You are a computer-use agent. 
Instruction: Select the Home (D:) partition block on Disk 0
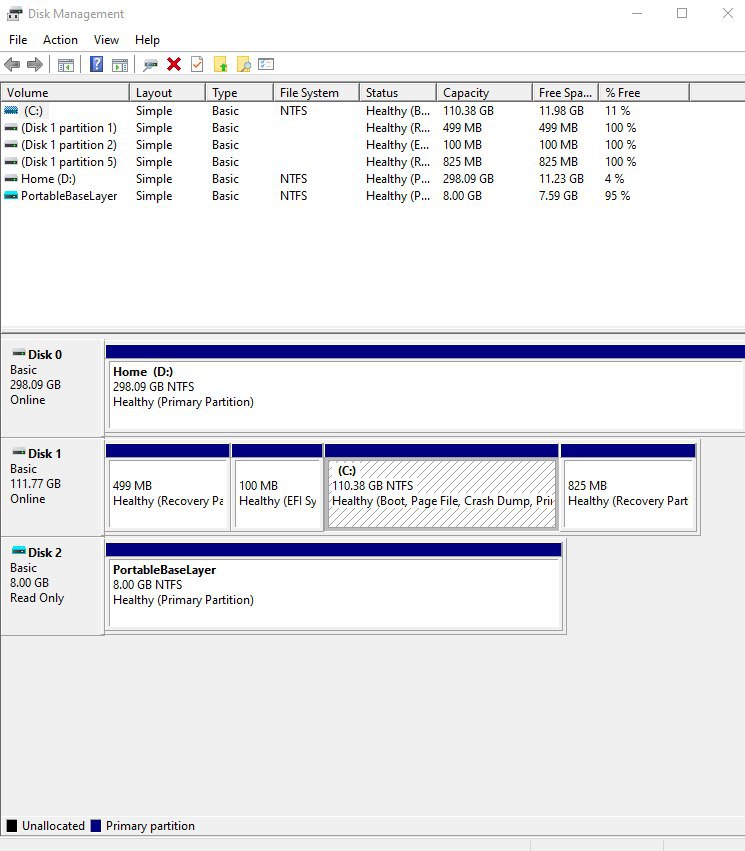coord(425,388)
